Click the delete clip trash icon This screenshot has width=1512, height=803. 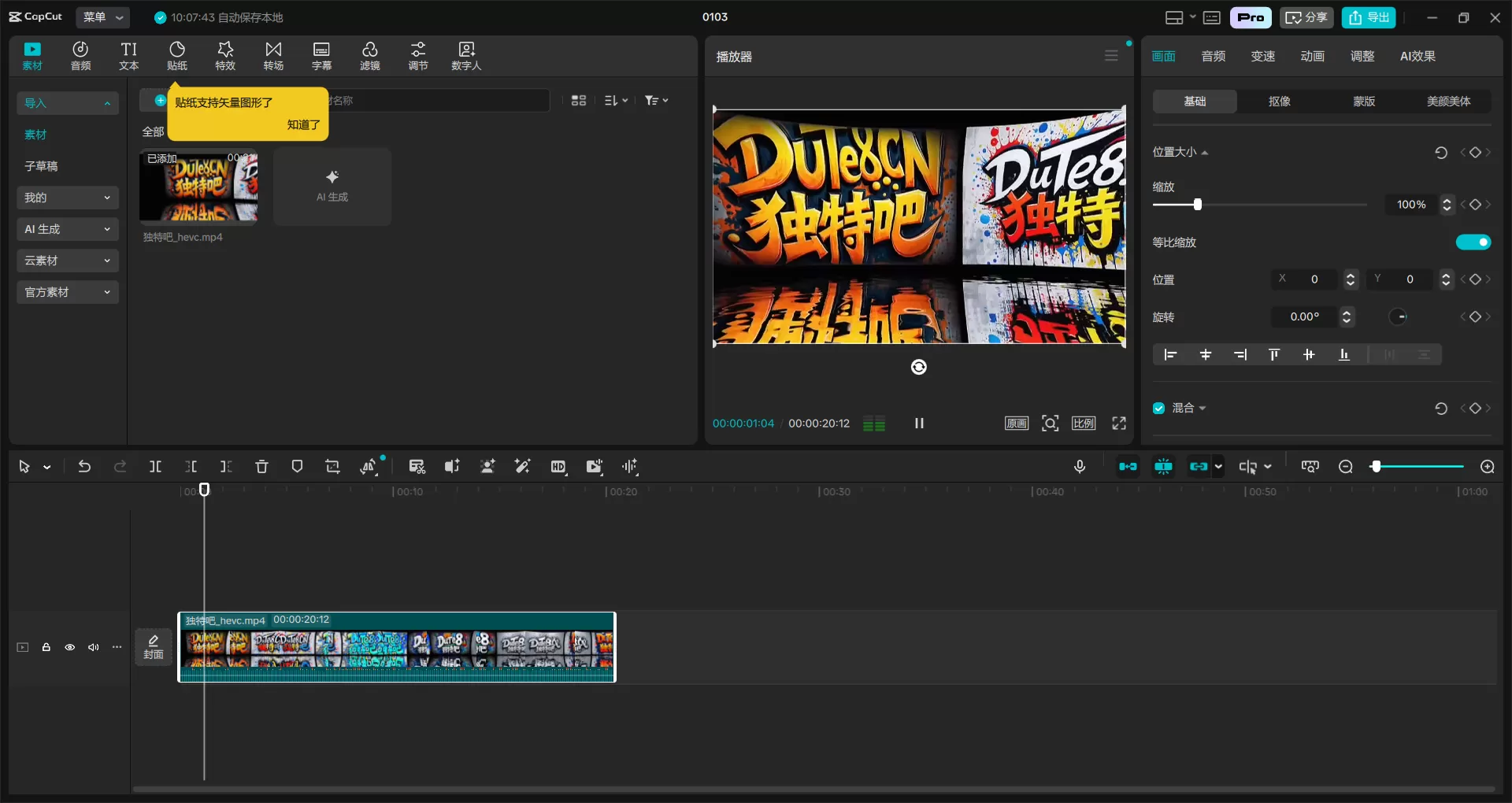point(261,467)
